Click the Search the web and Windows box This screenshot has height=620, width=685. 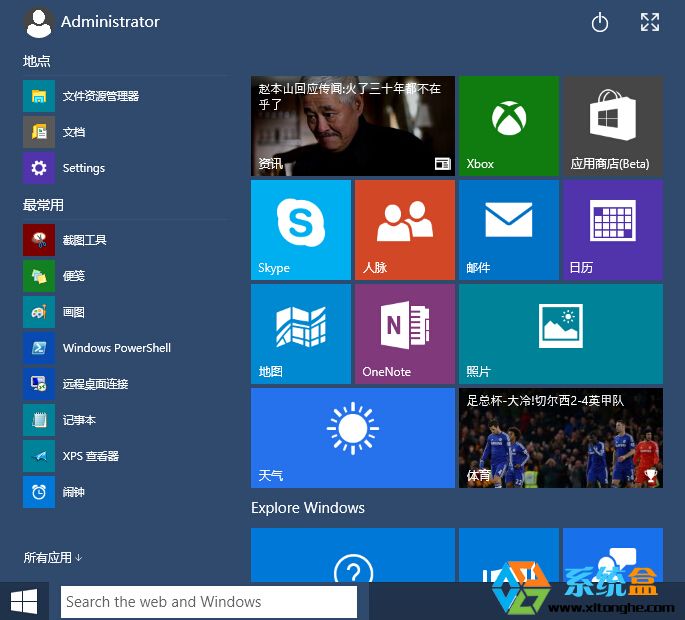coord(209,602)
